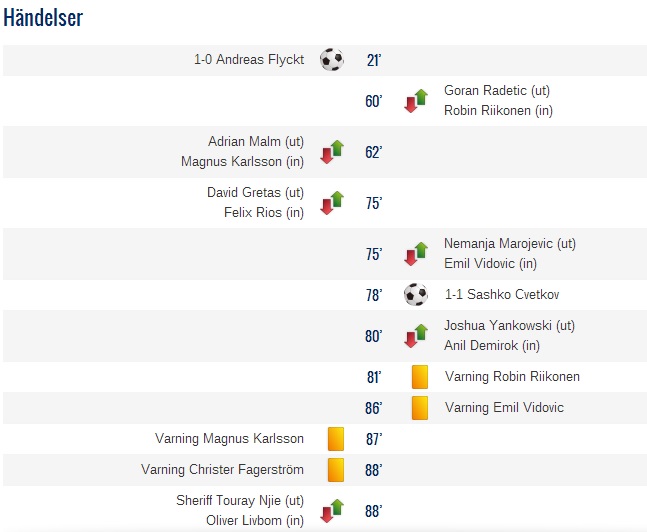This screenshot has width=647, height=532.
Task: Click substitution arrows beside Joshua Yankowski
Action: pos(416,336)
